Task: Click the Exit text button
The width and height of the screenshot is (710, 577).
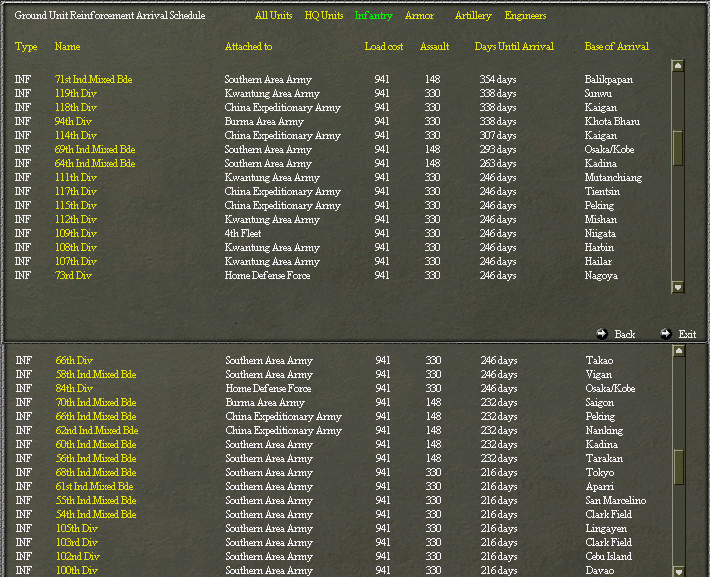Action: pyautogui.click(x=687, y=334)
